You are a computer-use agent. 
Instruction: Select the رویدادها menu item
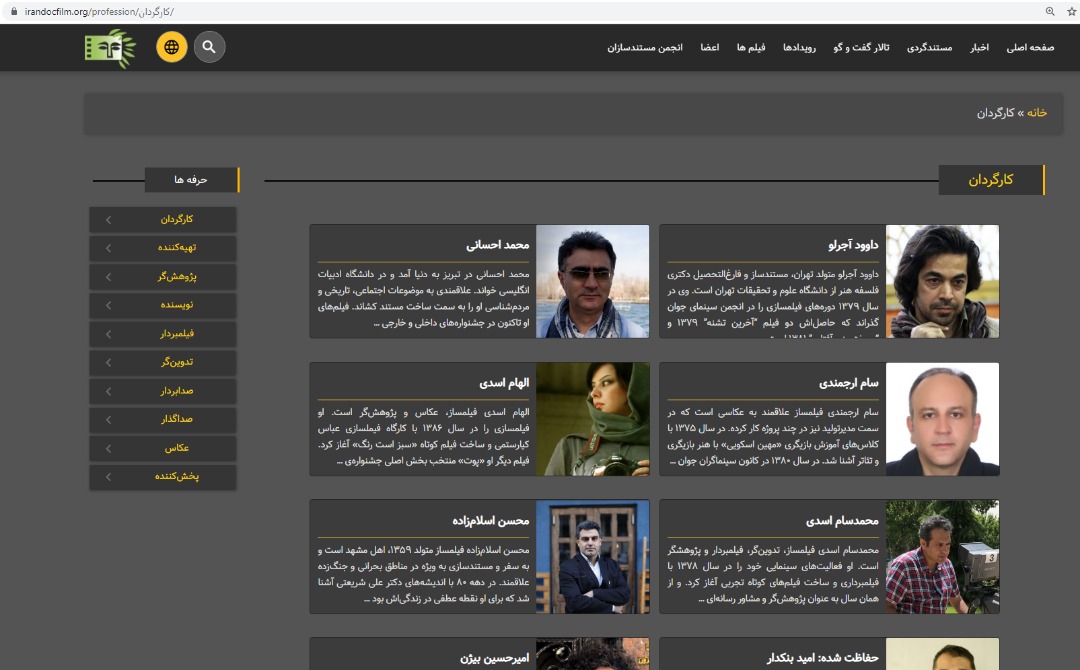pyautogui.click(x=802, y=48)
